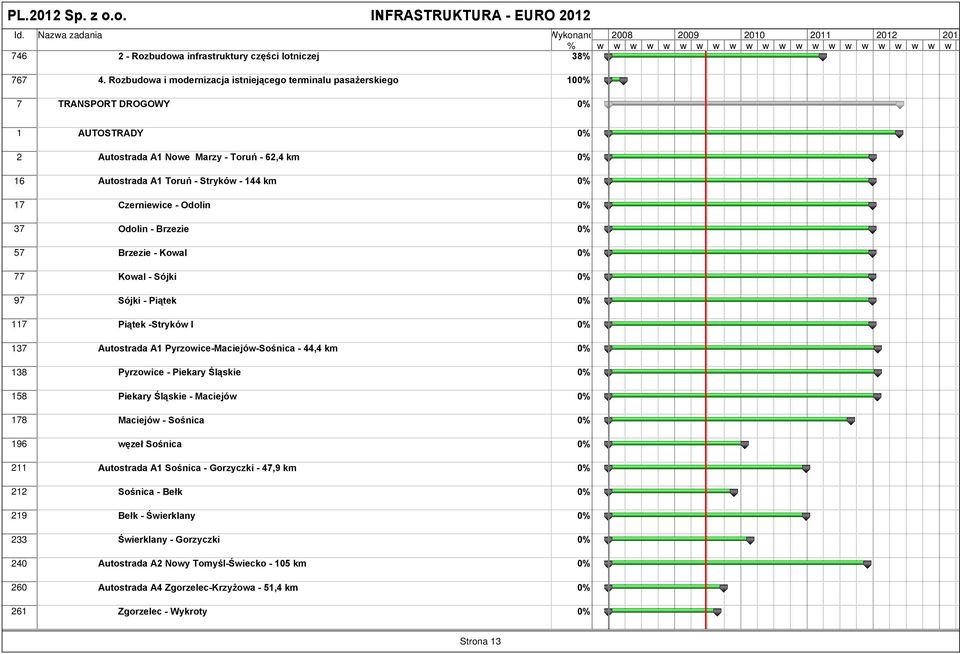The height and width of the screenshot is (654, 960).
Task: Click the Sójki - Piątek task
Action: pos(147,301)
